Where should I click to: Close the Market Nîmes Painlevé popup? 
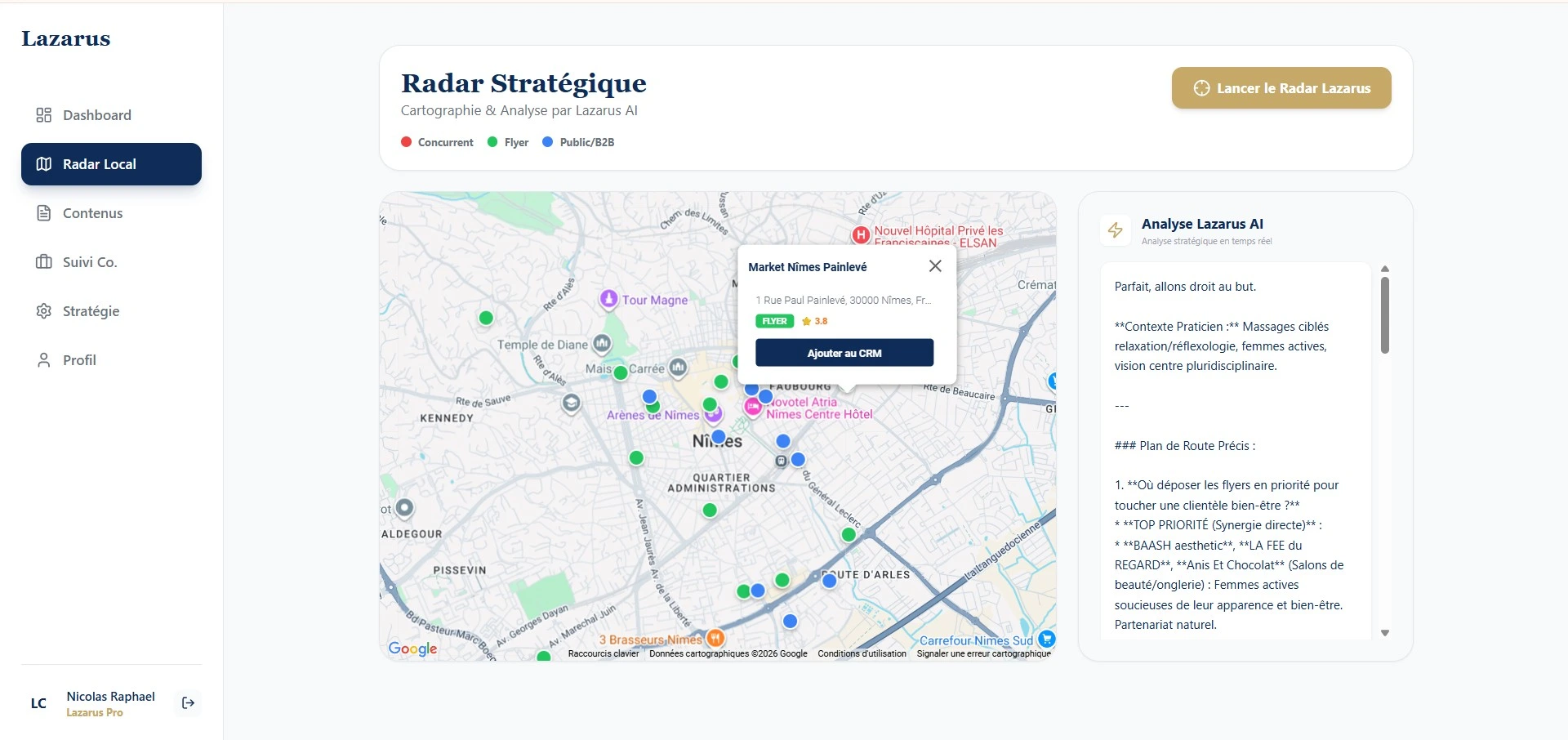[x=935, y=266]
